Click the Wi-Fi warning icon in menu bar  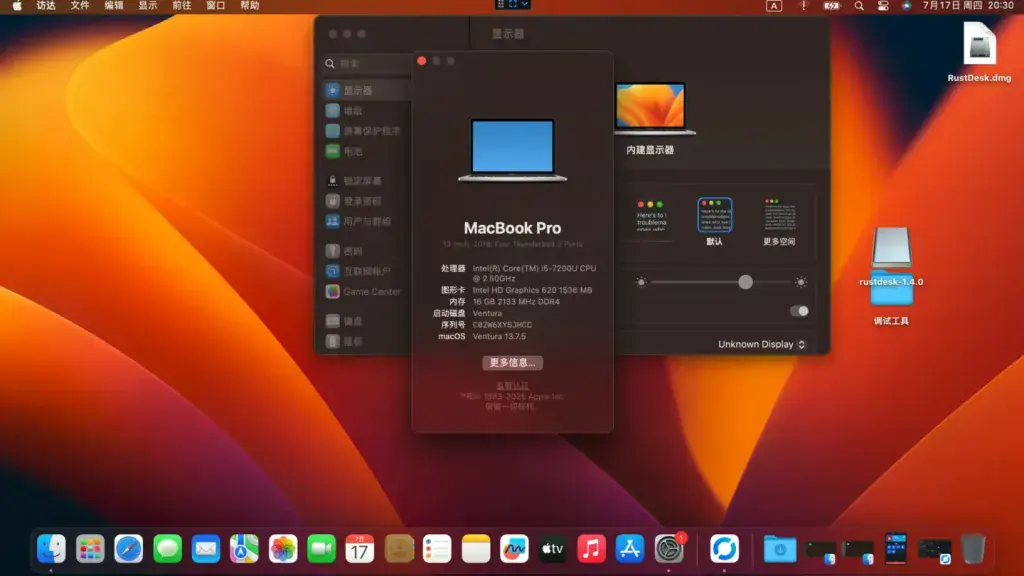tap(803, 6)
